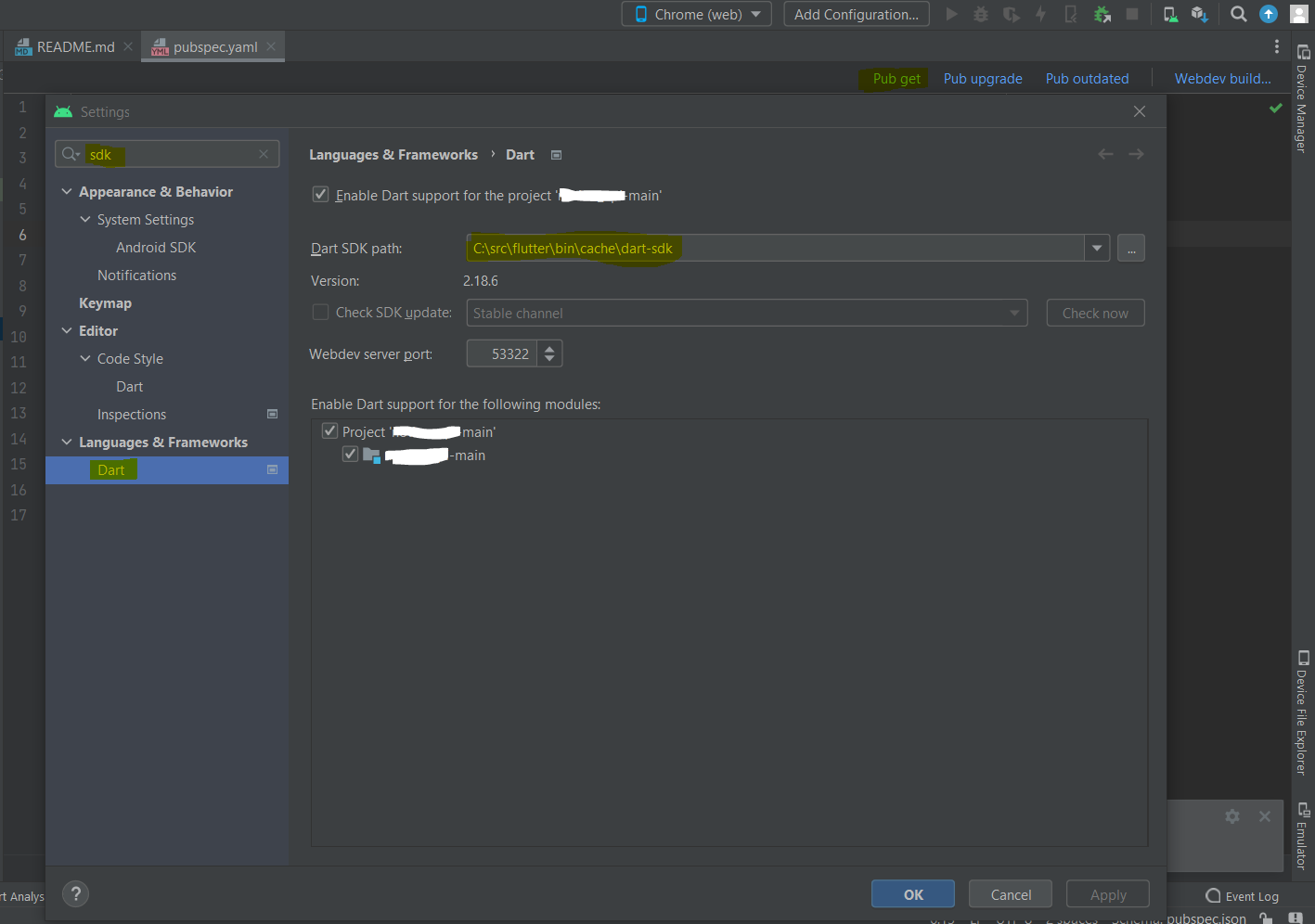1315x924 pixels.
Task: Click the read-only lock icon in status bar
Action: tap(1266, 918)
